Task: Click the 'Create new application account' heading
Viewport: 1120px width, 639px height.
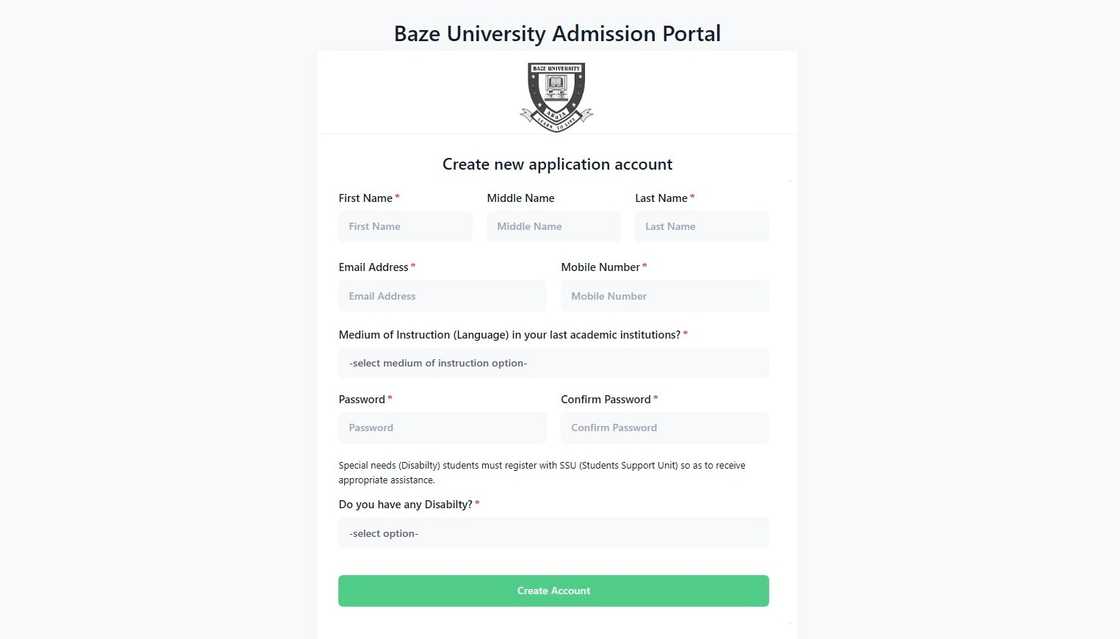Action: point(557,164)
